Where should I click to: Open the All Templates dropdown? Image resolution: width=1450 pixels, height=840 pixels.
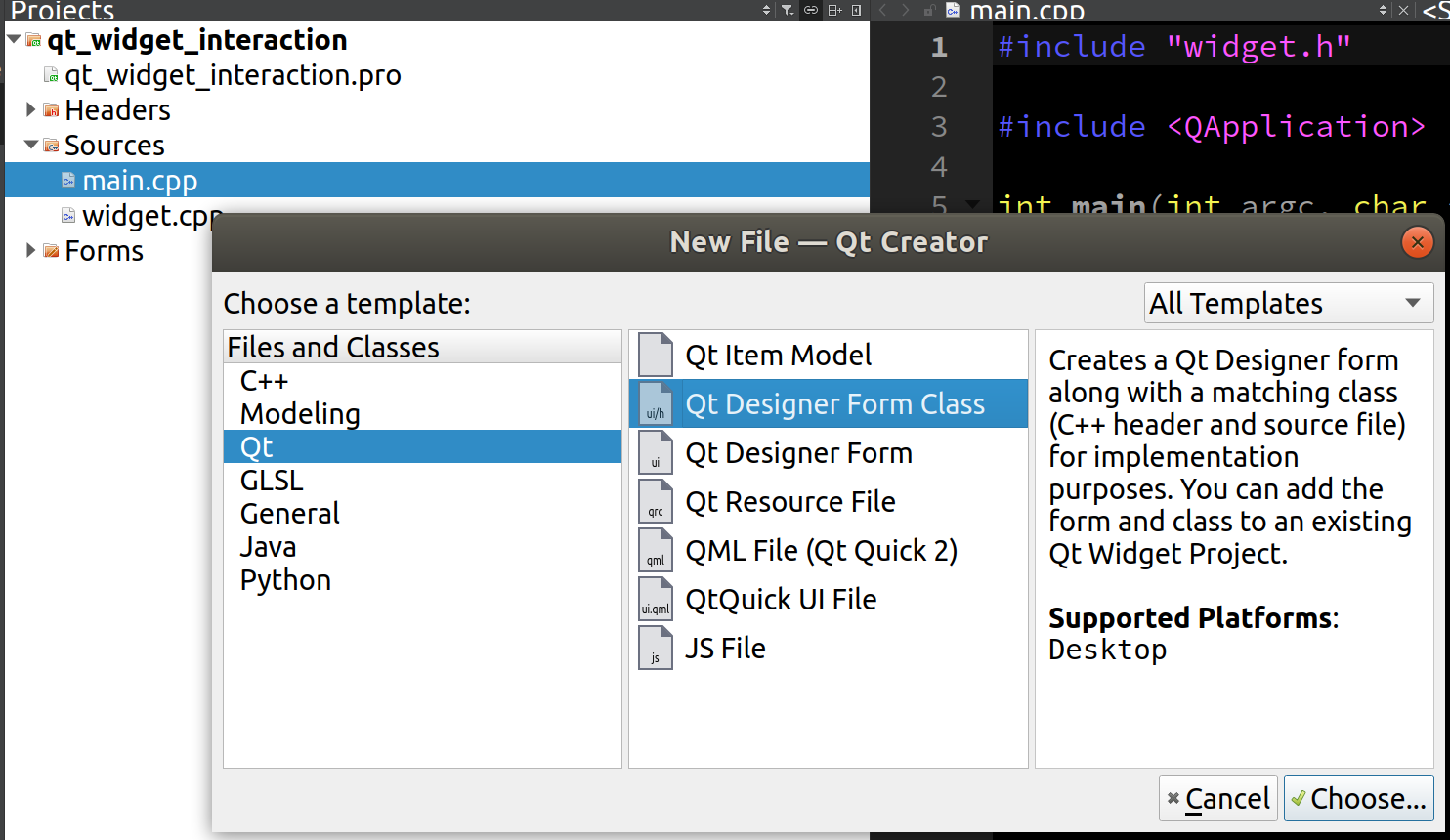pos(1288,303)
